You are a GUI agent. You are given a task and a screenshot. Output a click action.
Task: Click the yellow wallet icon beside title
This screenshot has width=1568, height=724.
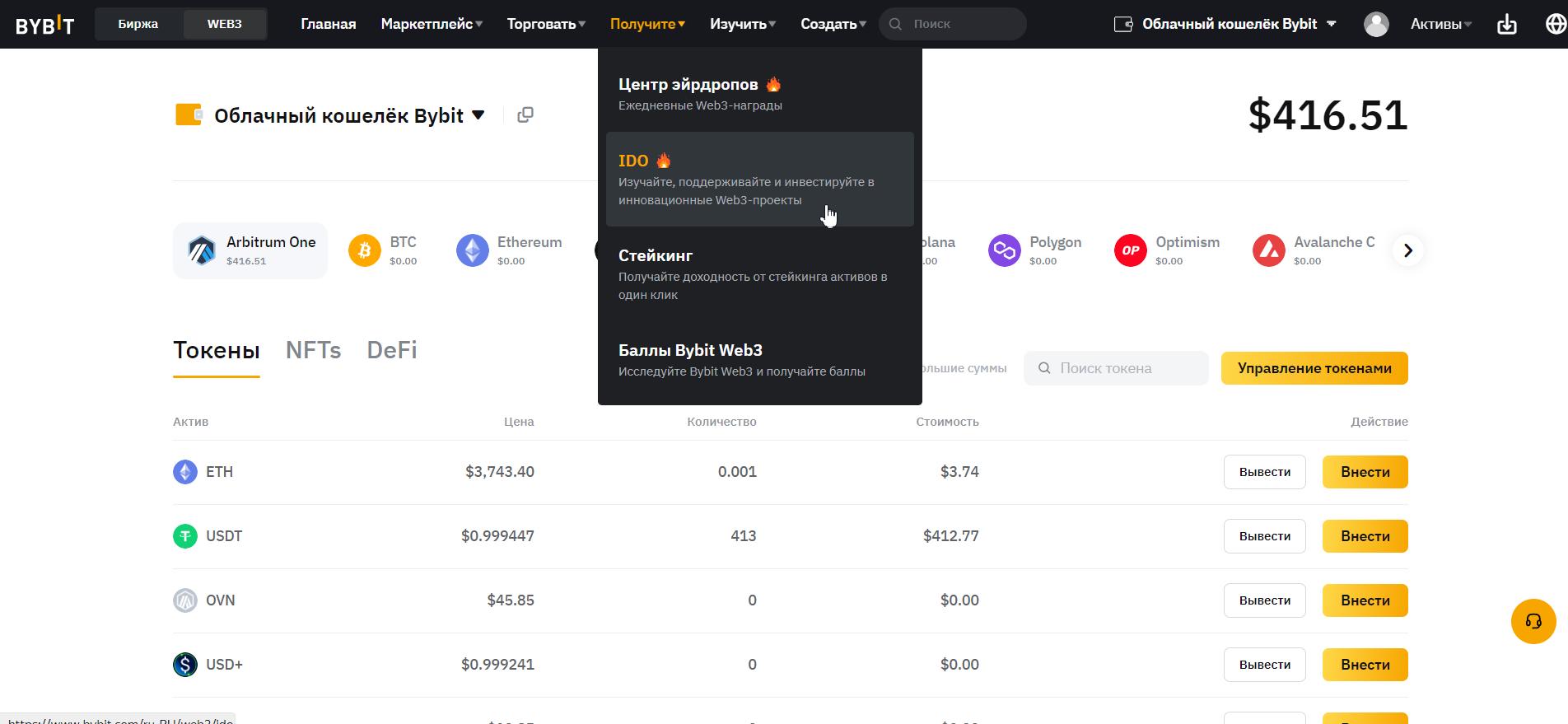(x=189, y=114)
